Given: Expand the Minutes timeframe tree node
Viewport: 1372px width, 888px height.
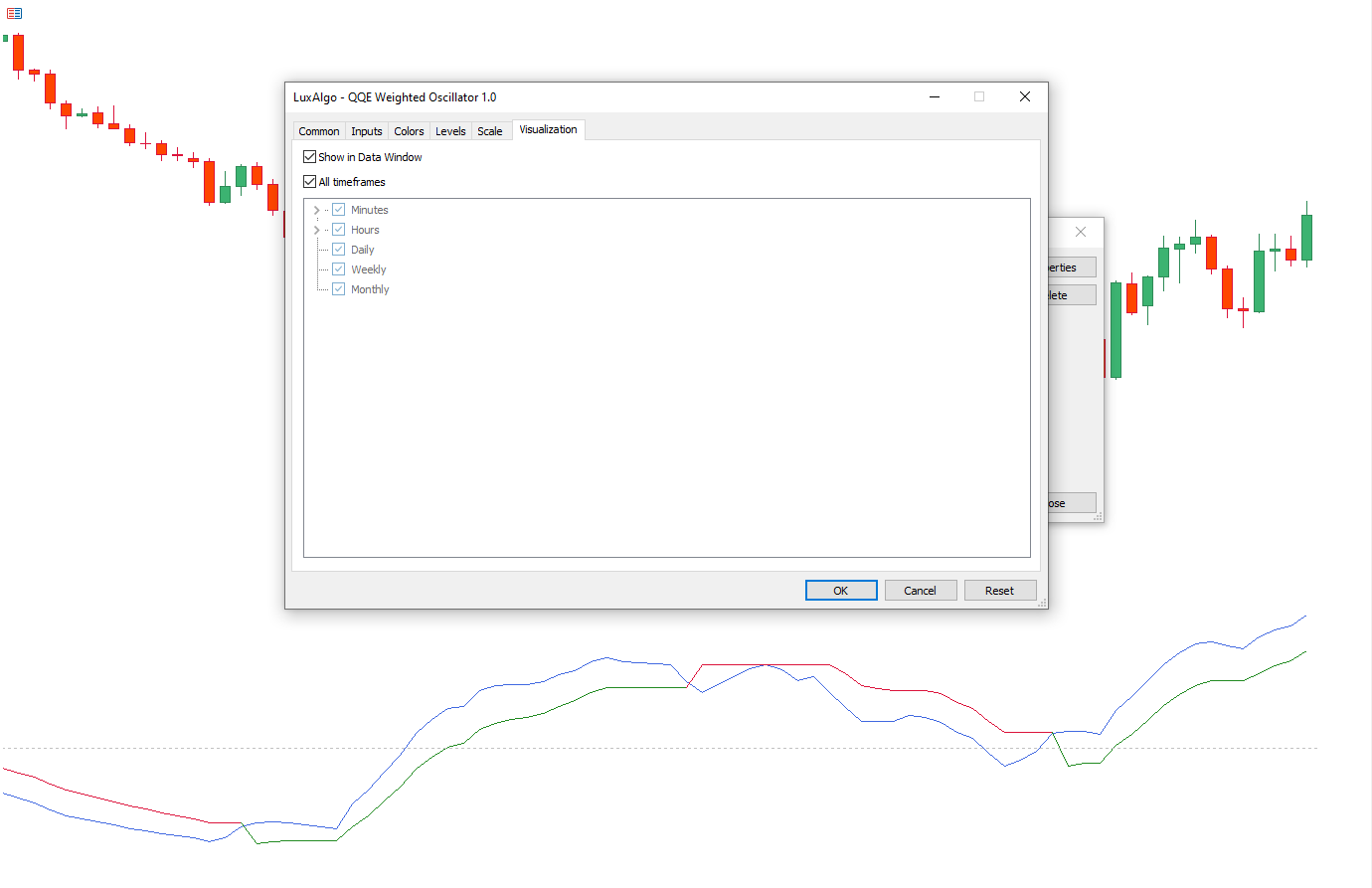Looking at the screenshot, I should pos(316,210).
